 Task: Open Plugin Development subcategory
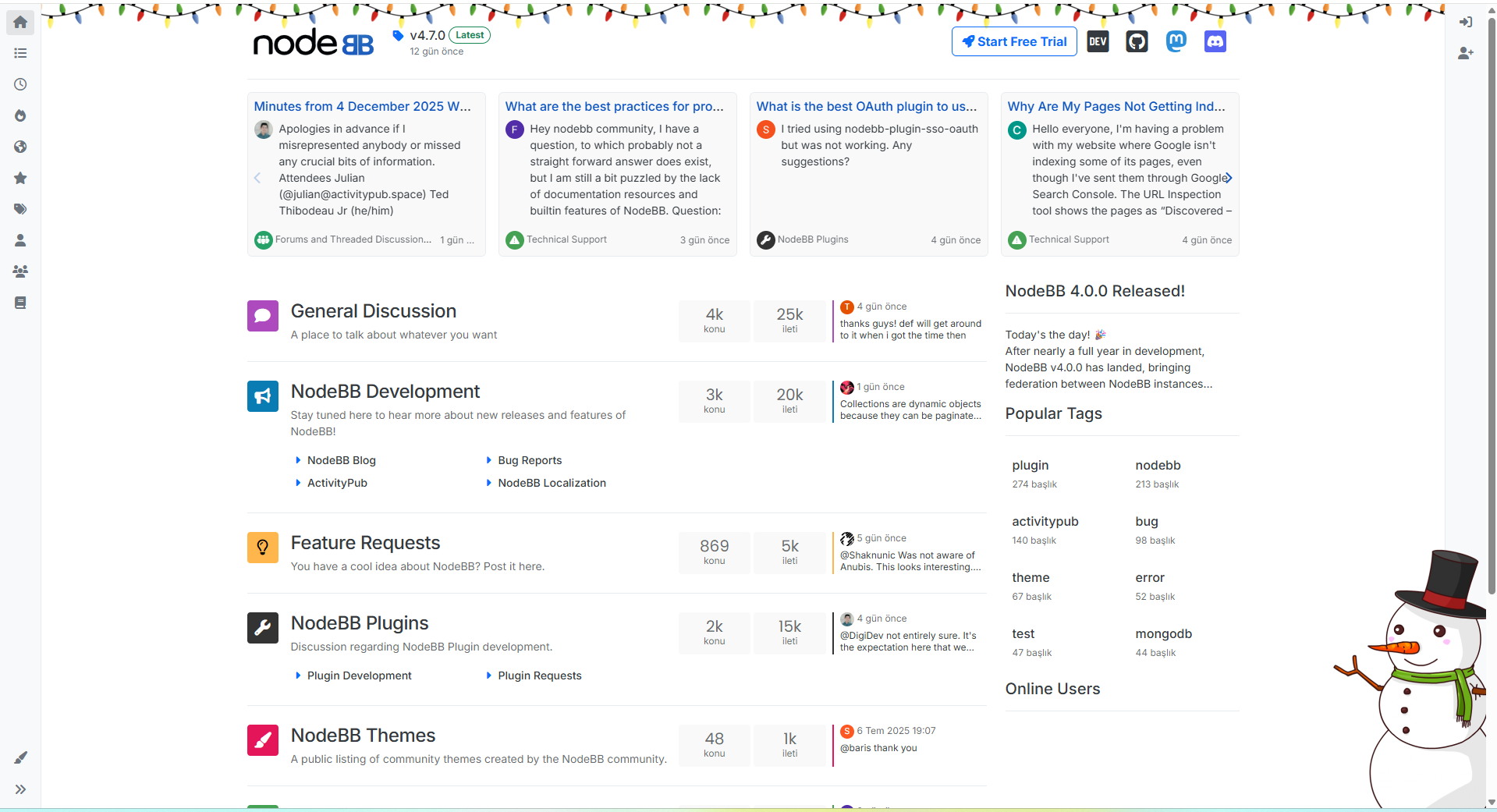(359, 675)
